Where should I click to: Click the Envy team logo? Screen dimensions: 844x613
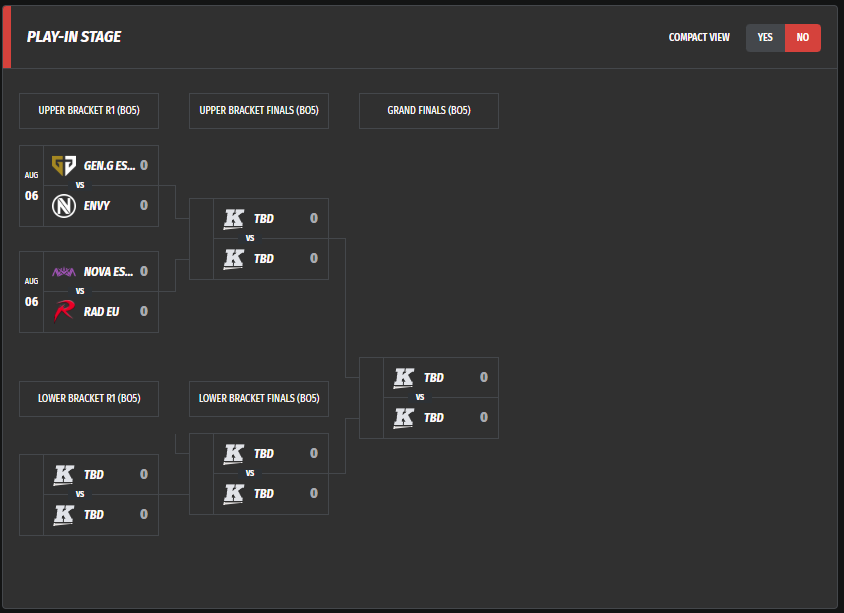(x=64, y=205)
